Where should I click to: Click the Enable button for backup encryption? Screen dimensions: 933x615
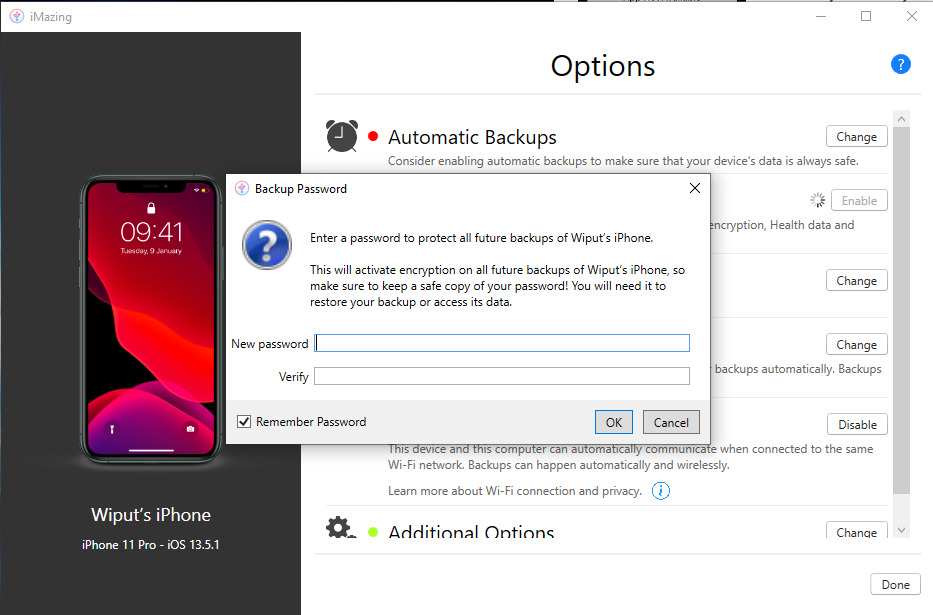(x=859, y=200)
